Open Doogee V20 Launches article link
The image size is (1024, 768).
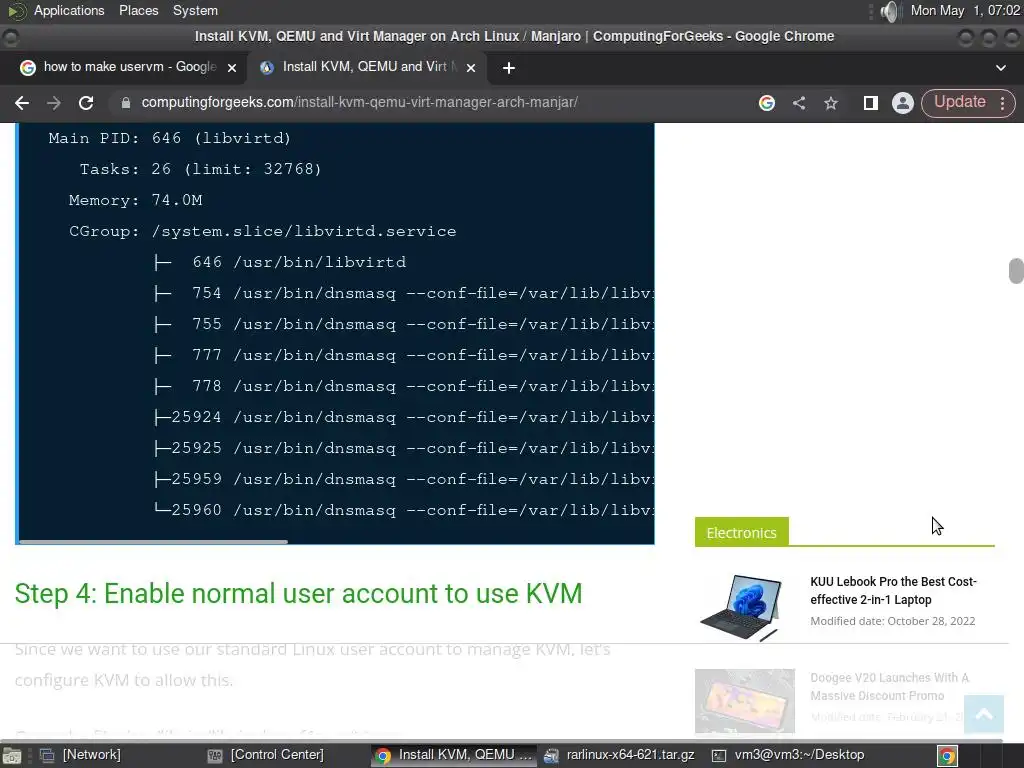pyautogui.click(x=889, y=686)
